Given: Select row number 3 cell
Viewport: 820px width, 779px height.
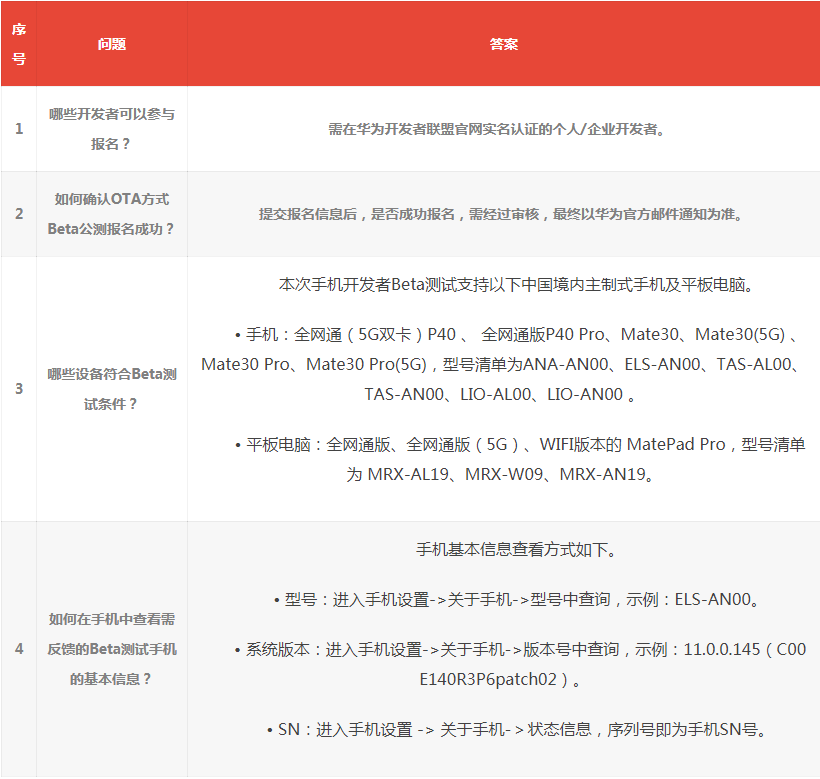Looking at the screenshot, I should click(19, 388).
